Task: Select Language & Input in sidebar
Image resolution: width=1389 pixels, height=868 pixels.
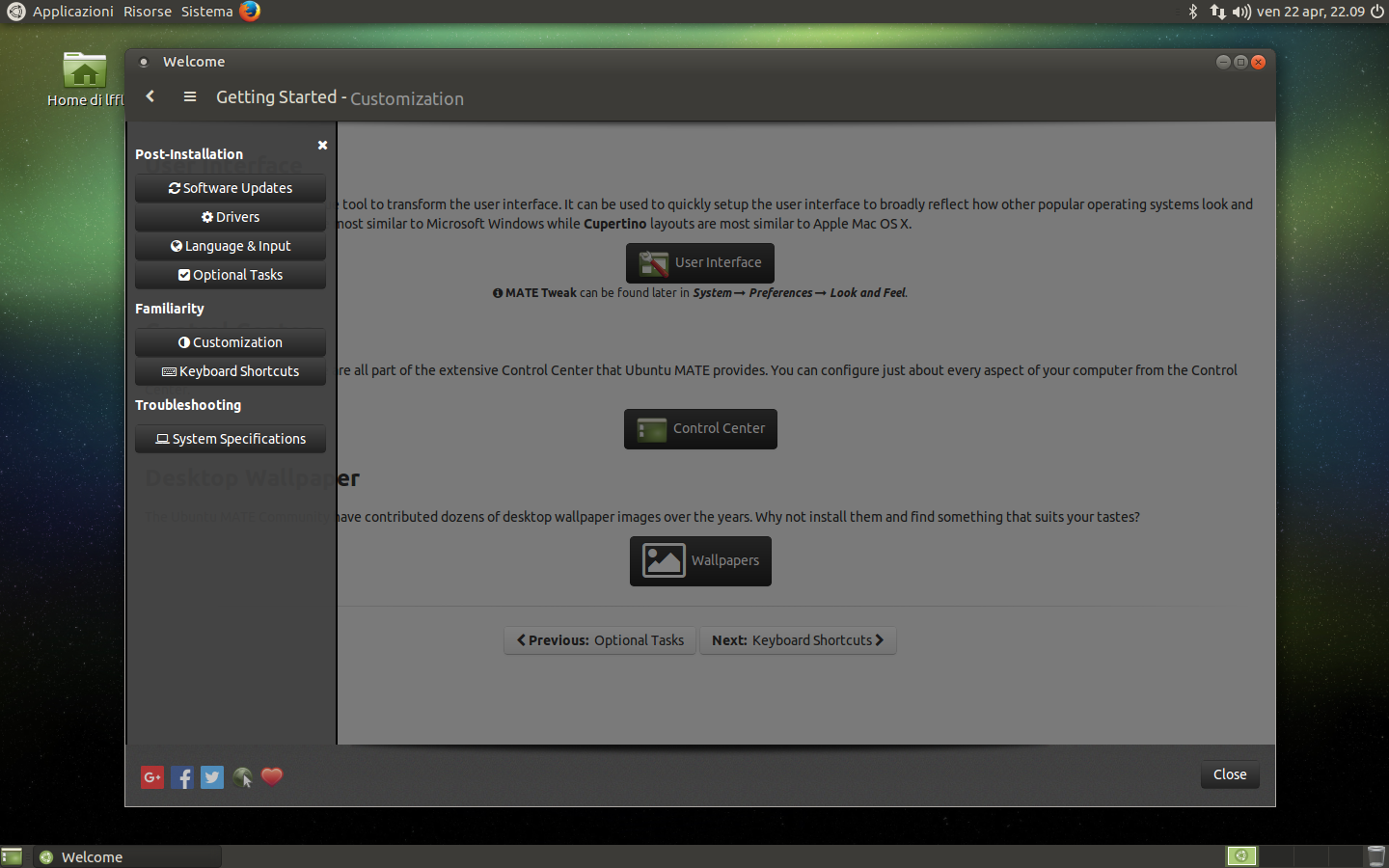Action: point(231,246)
